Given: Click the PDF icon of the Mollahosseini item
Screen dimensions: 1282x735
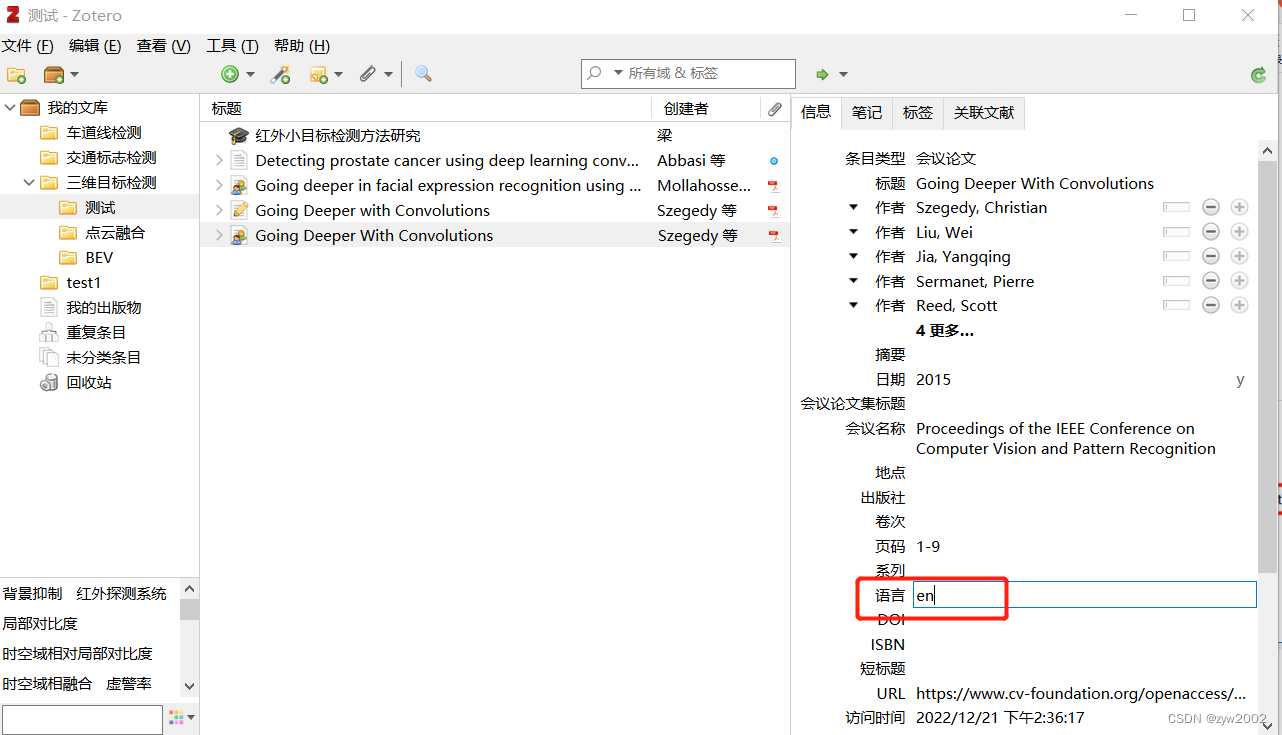Looking at the screenshot, I should [773, 186].
